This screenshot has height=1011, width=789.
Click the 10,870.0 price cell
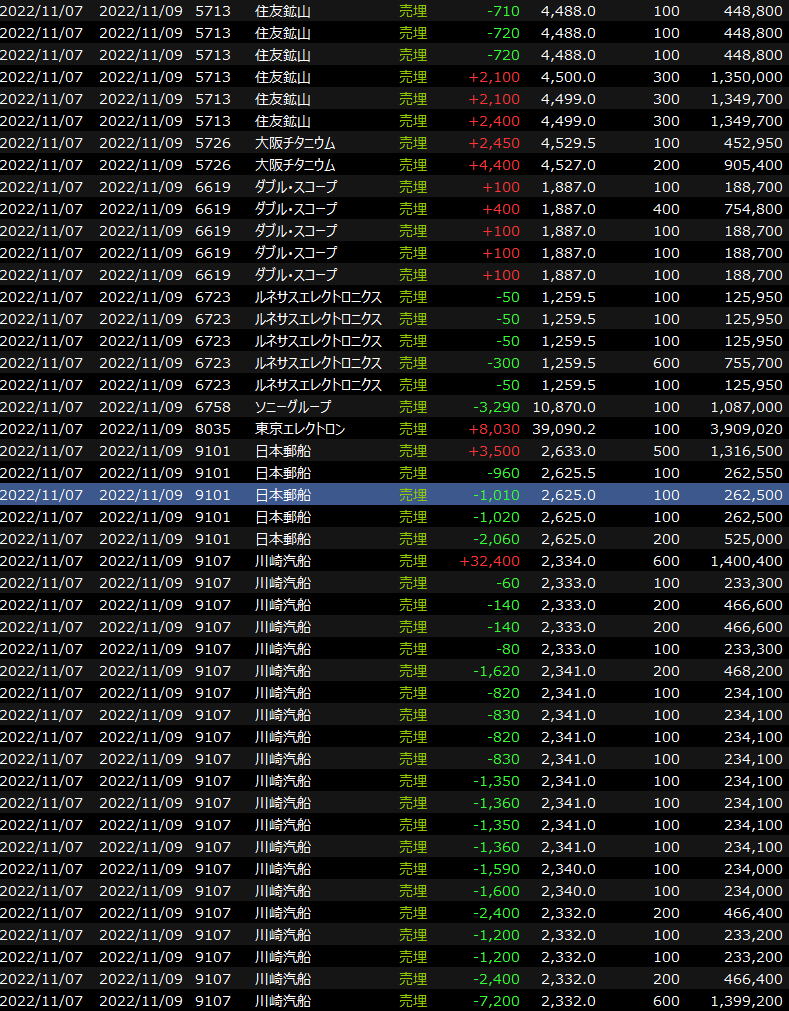pos(567,407)
